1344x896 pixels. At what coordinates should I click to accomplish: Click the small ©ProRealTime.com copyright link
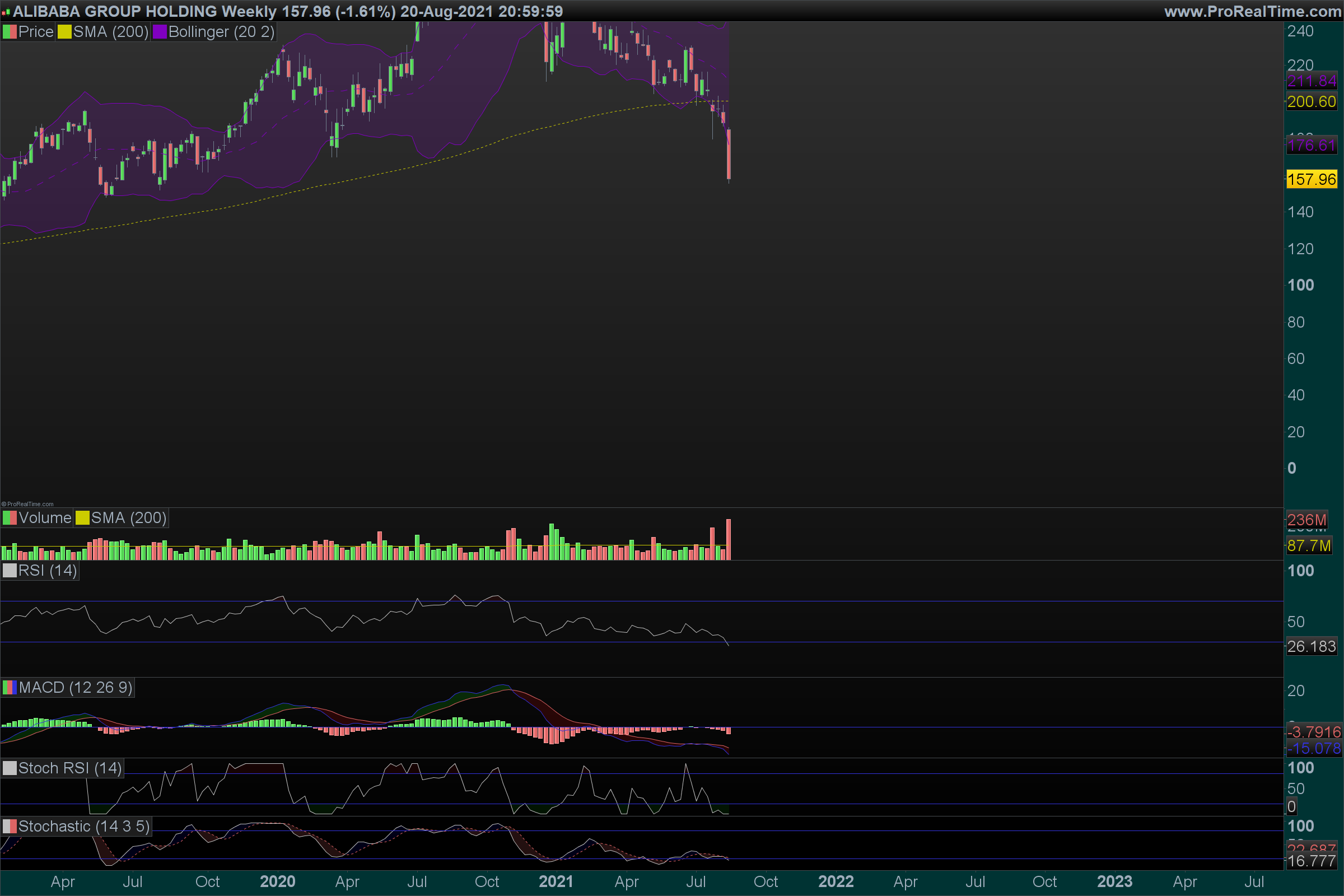pos(27,504)
